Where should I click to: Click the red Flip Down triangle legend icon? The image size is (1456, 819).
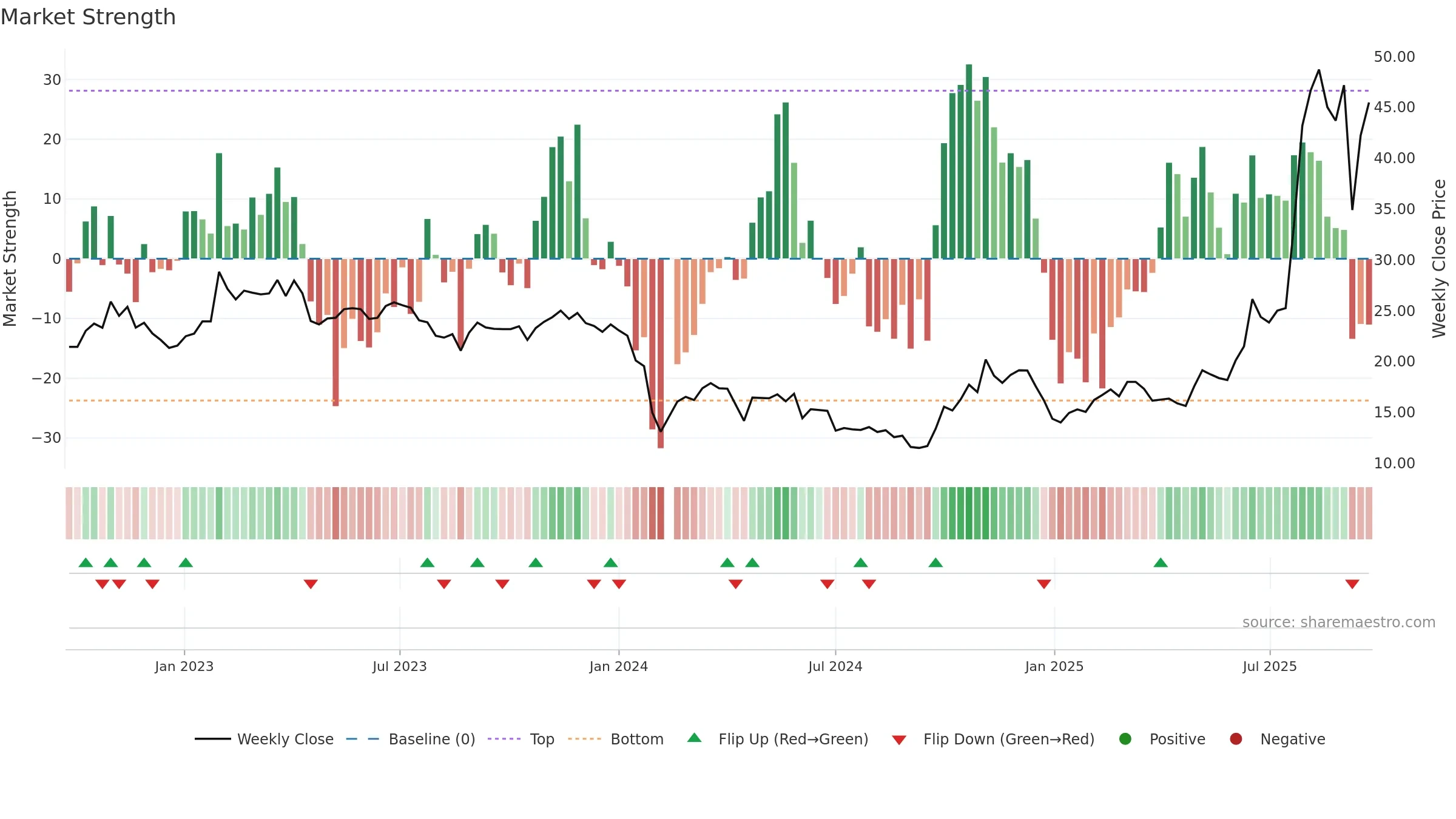click(x=900, y=740)
